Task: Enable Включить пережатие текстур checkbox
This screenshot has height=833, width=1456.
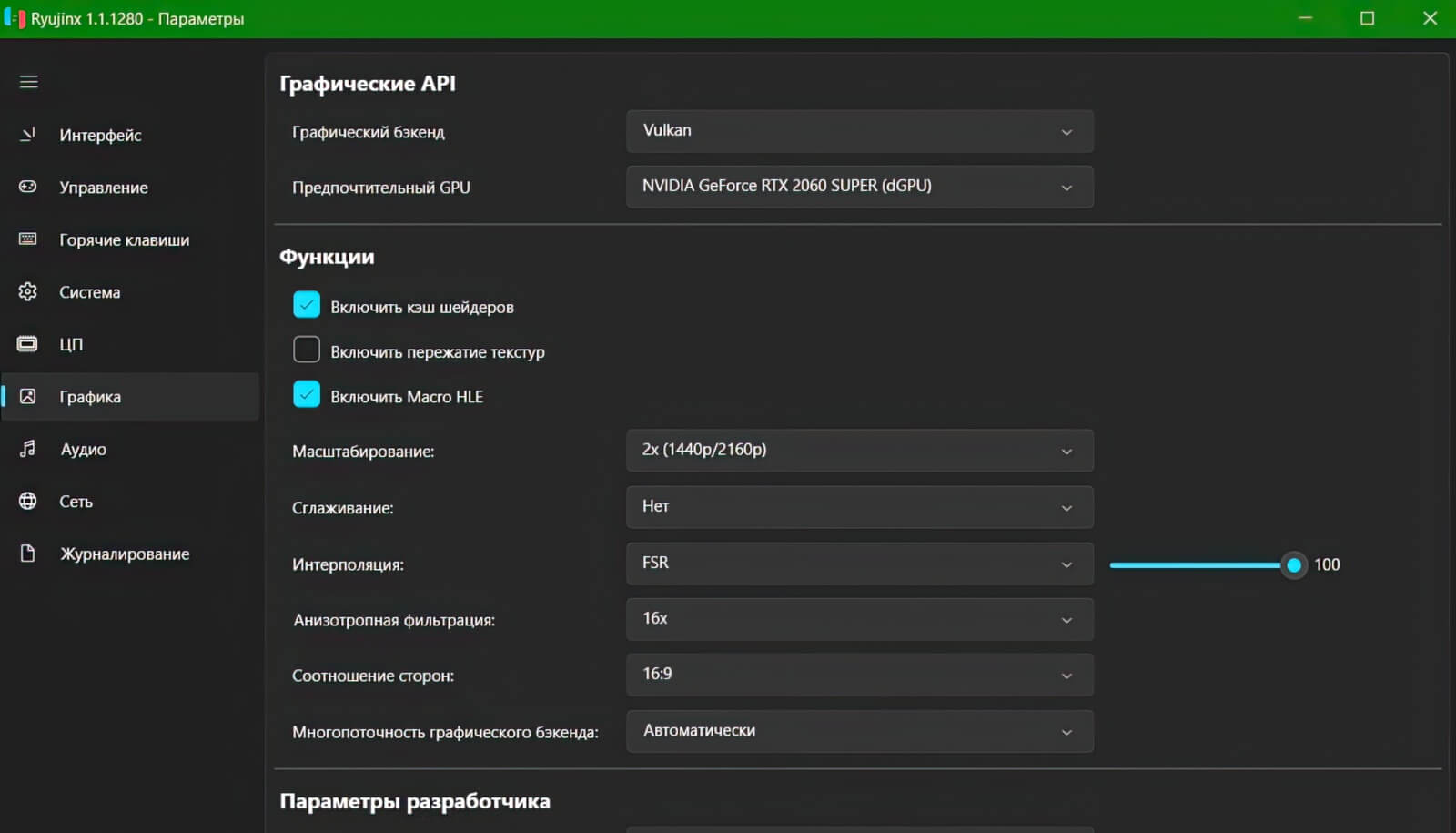Action: 307,350
